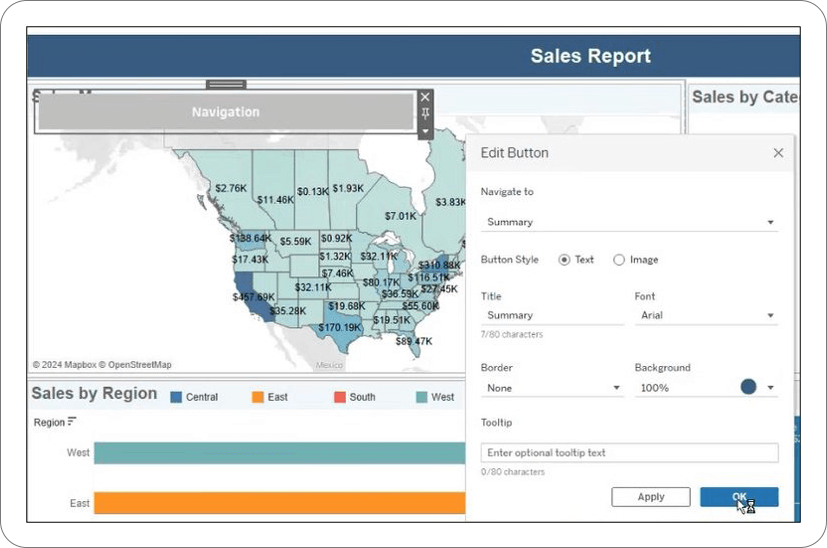Grab the Navigation object's drag handle
This screenshot has height=548, width=827.
(226, 84)
